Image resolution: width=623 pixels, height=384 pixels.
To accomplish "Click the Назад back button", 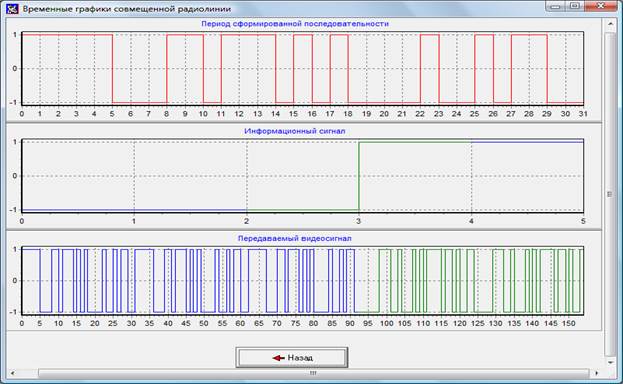I will [x=292, y=357].
